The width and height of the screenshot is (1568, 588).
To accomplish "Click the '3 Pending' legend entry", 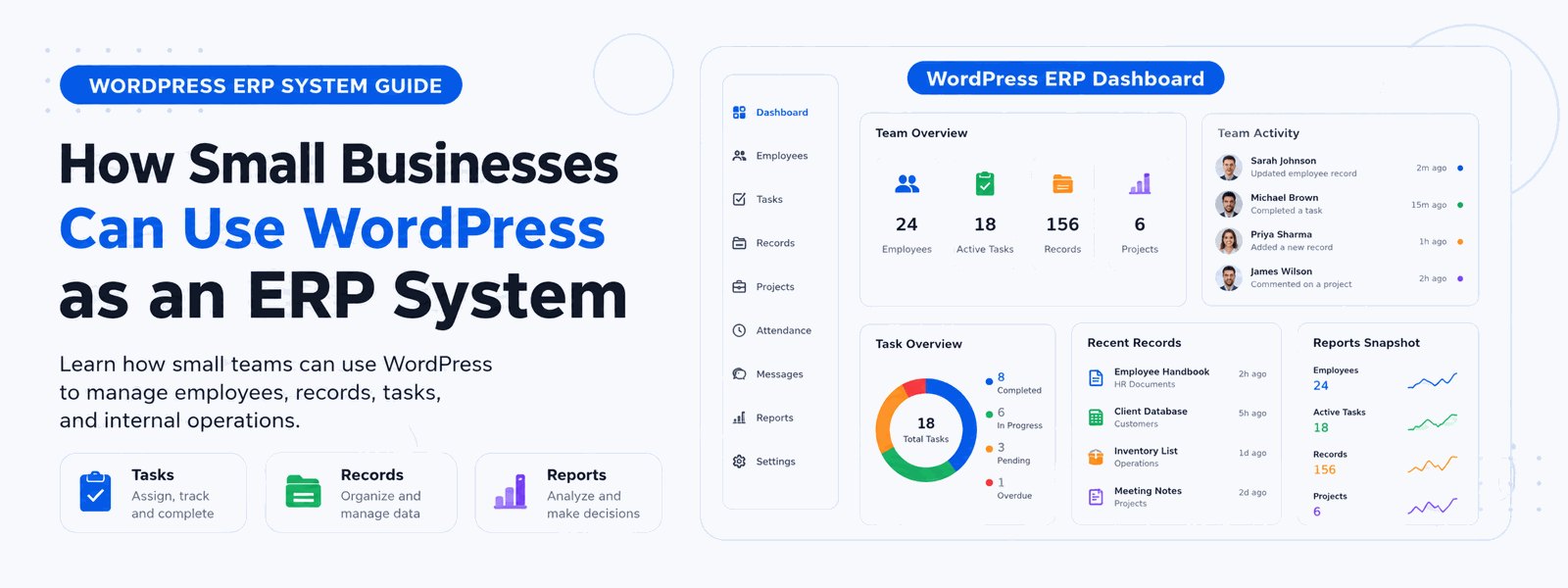I will click(x=1008, y=454).
